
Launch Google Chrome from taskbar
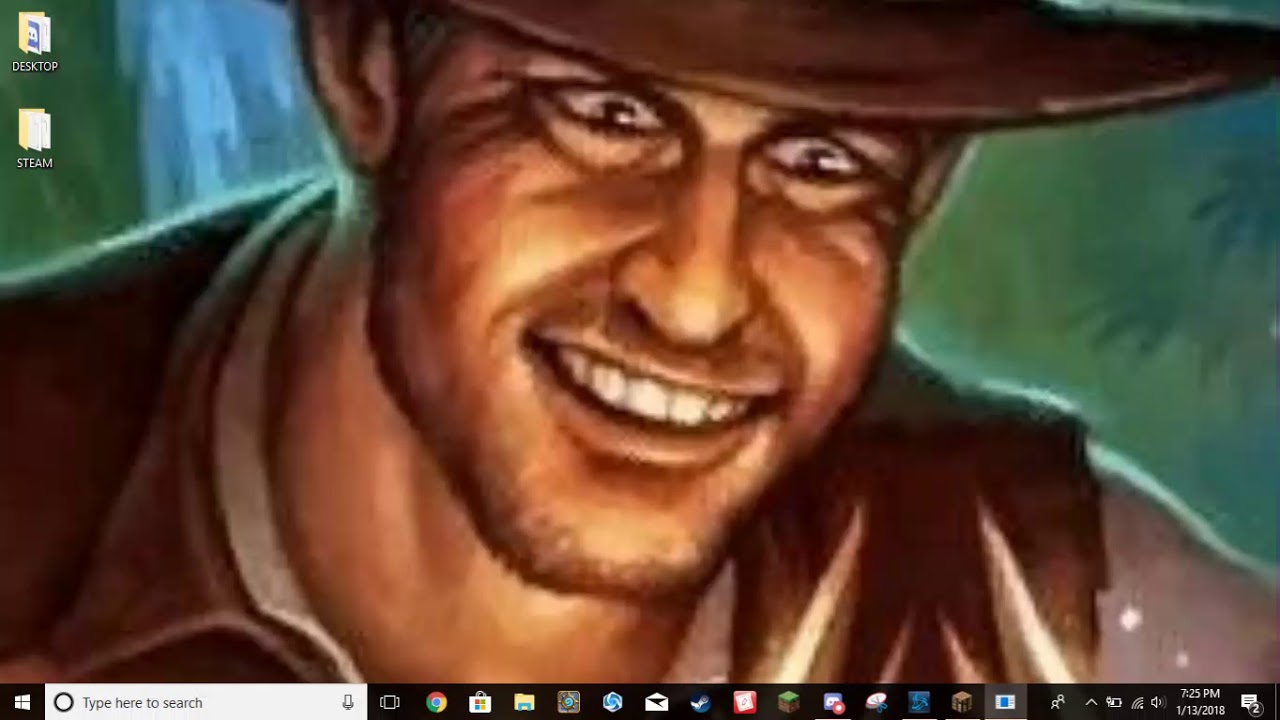pos(436,702)
